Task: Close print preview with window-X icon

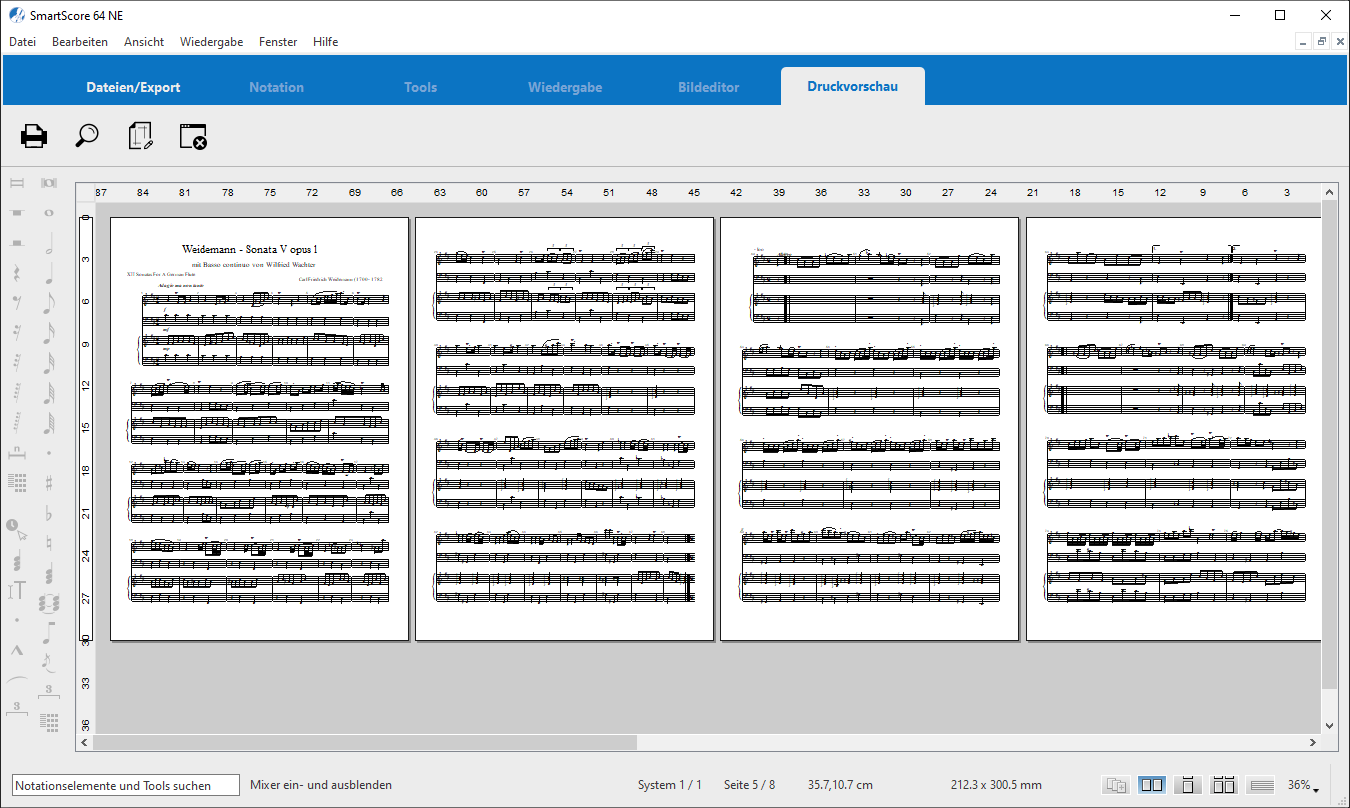Action: click(193, 136)
